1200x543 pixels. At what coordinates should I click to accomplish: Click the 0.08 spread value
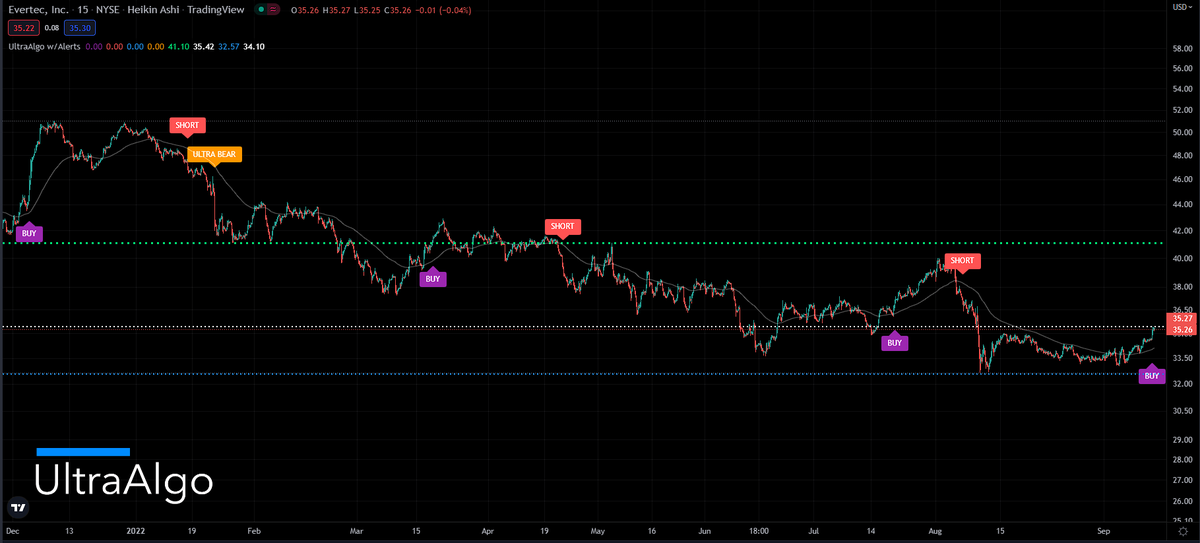[52, 29]
